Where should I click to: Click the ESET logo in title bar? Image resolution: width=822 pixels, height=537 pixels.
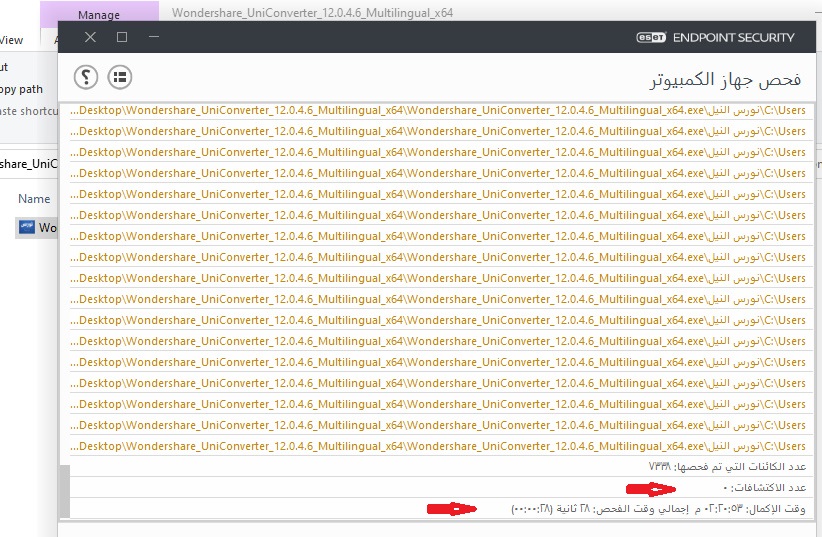(653, 37)
